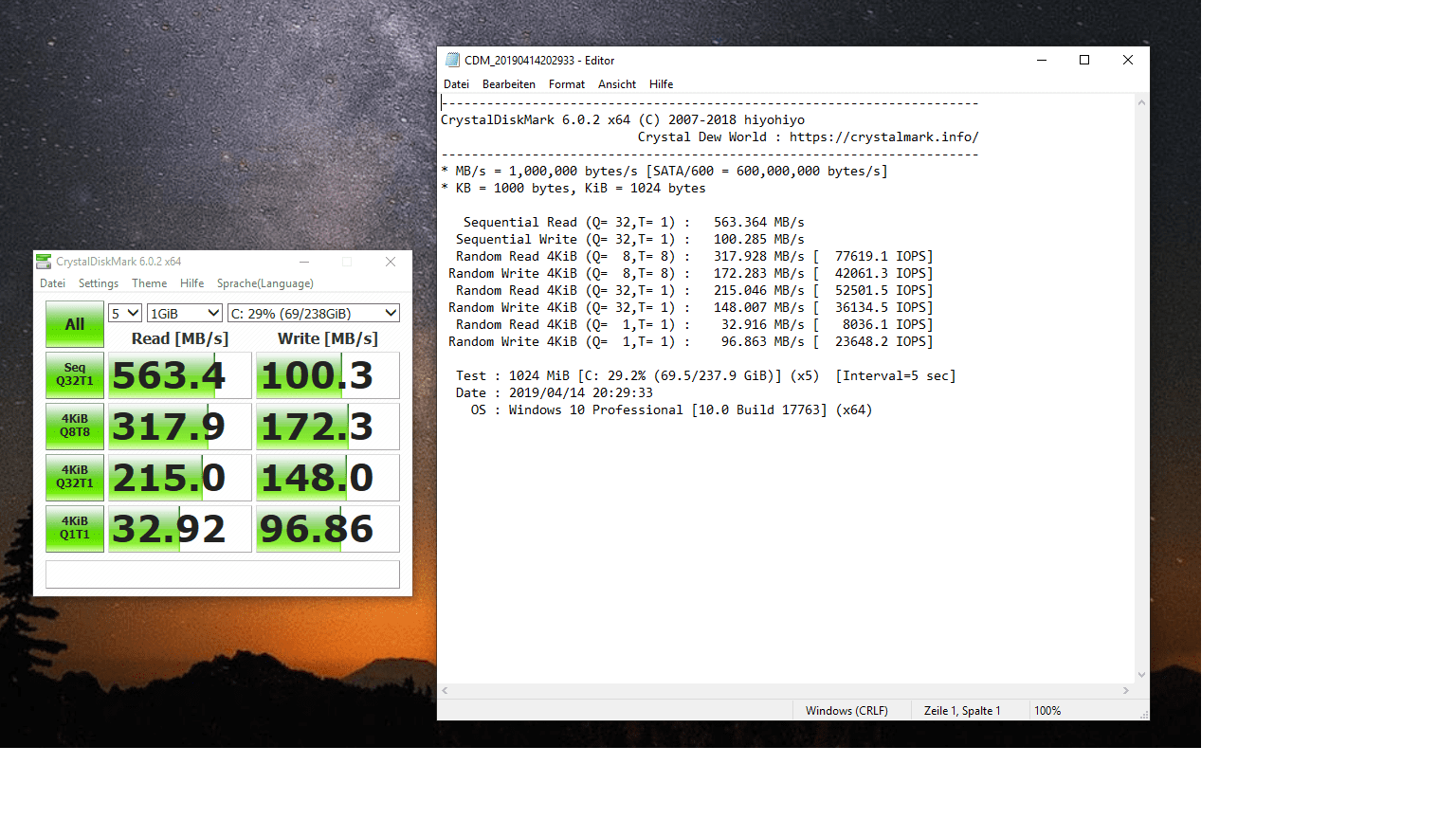
Task: Open the drive selection dropdown C: 29%
Action: tap(314, 313)
